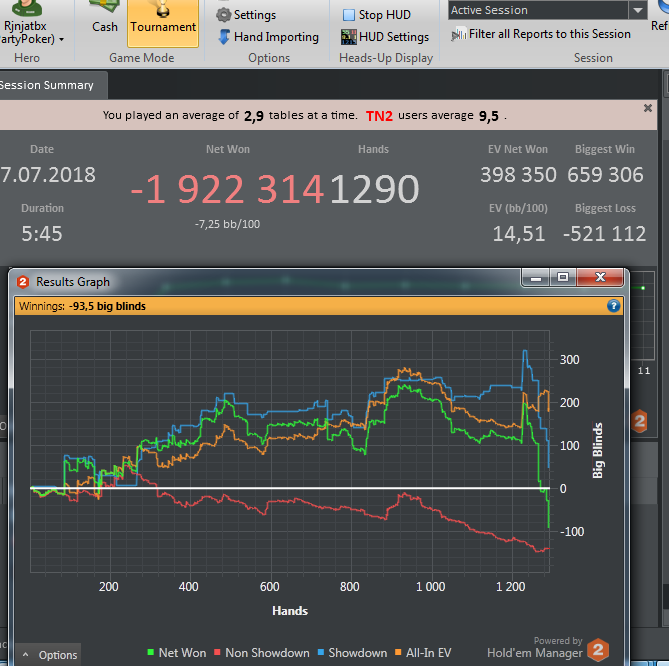Toggle the Showdown legend series
669x666 pixels.
[352, 653]
